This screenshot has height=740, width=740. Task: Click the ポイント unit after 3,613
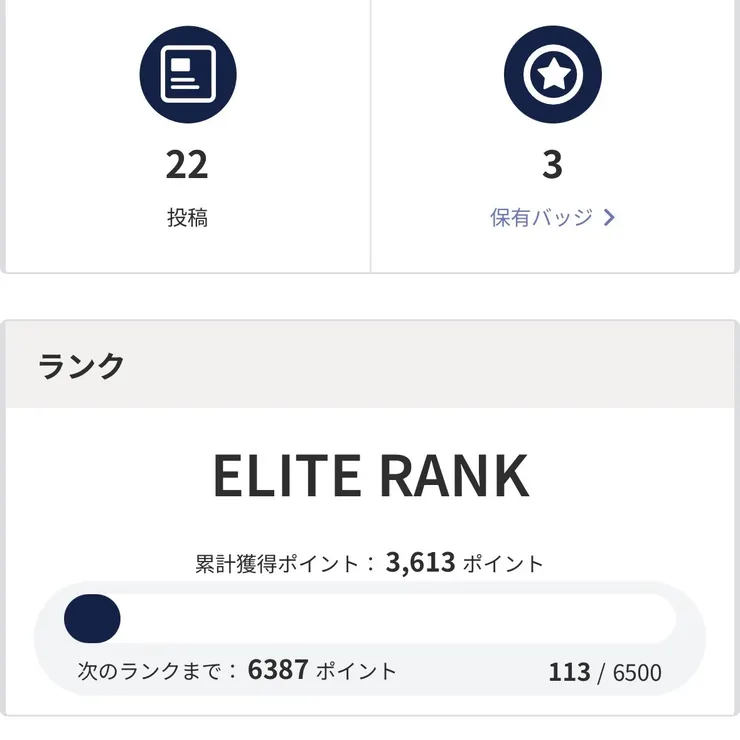click(x=504, y=564)
